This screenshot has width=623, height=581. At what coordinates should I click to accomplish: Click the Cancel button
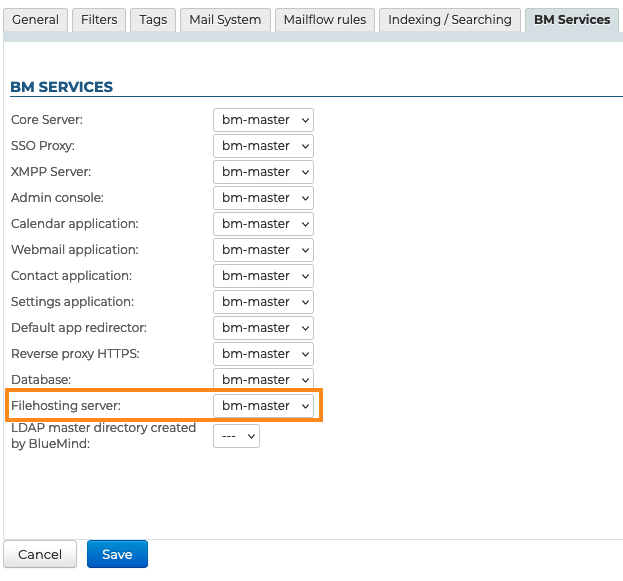(x=40, y=554)
